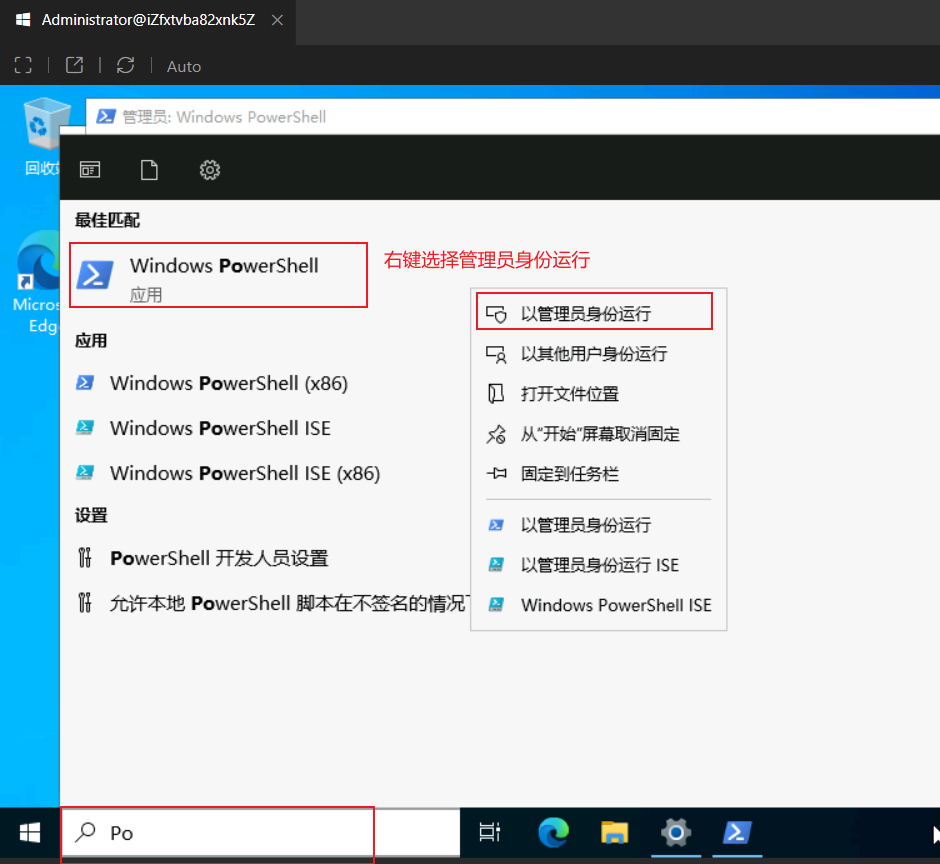Open the Recycle Bin desktop icon
This screenshot has height=864, width=940.
coord(42,137)
